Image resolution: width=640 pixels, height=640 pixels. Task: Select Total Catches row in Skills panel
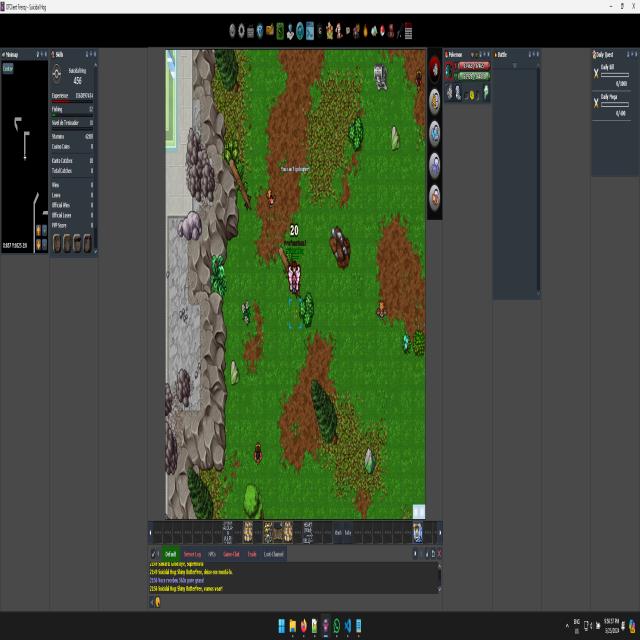click(72, 171)
